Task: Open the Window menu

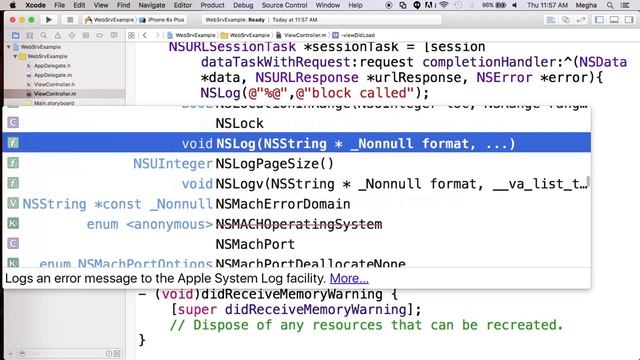Action: [x=328, y=5]
